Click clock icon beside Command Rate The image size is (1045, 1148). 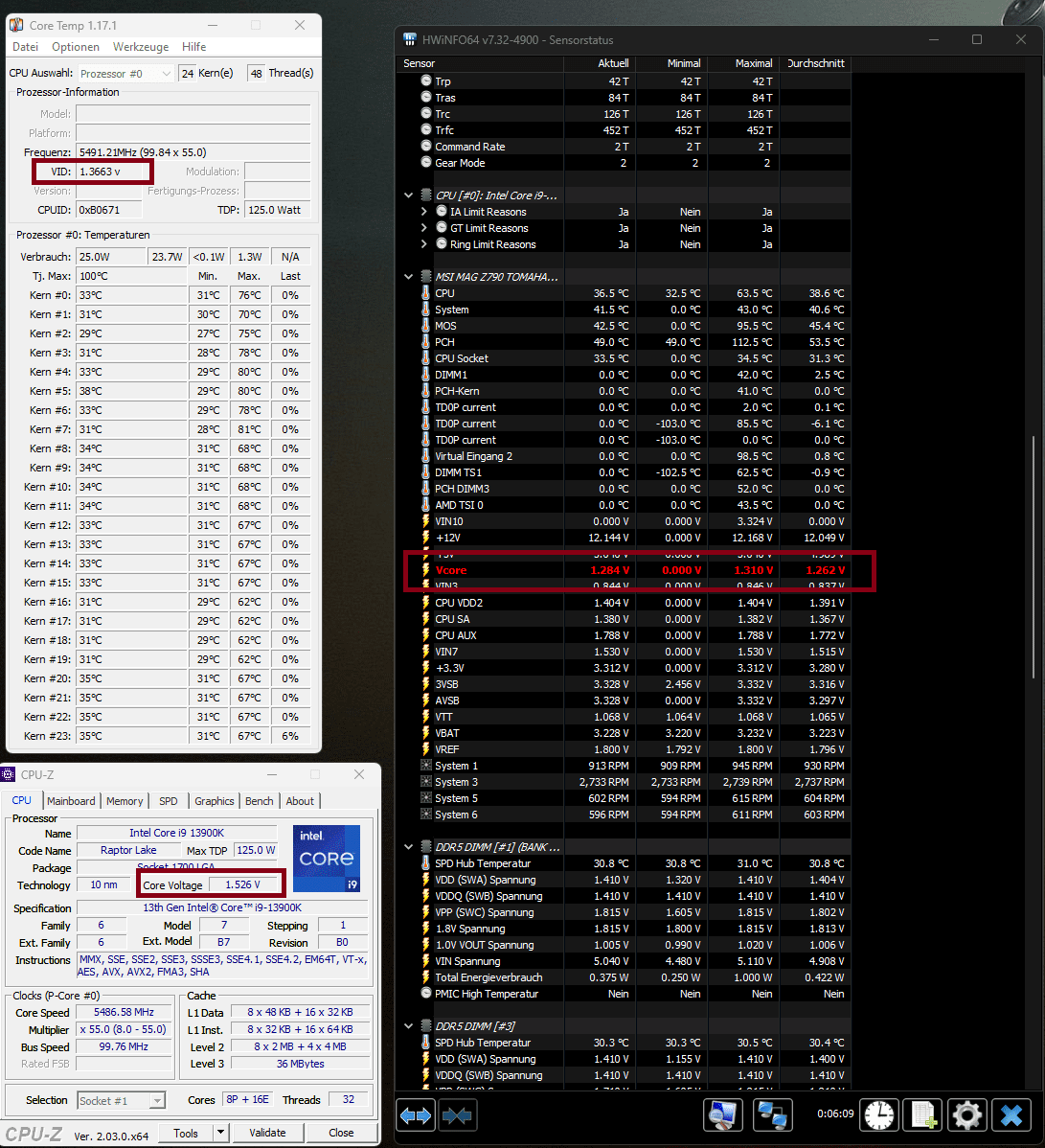coord(426,146)
